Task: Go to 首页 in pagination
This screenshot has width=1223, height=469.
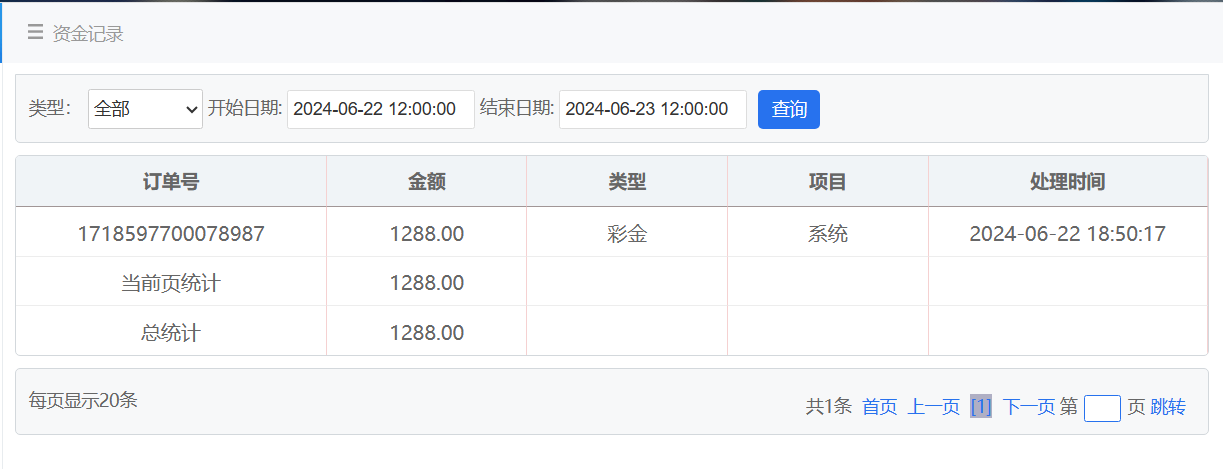Action: pyautogui.click(x=880, y=407)
